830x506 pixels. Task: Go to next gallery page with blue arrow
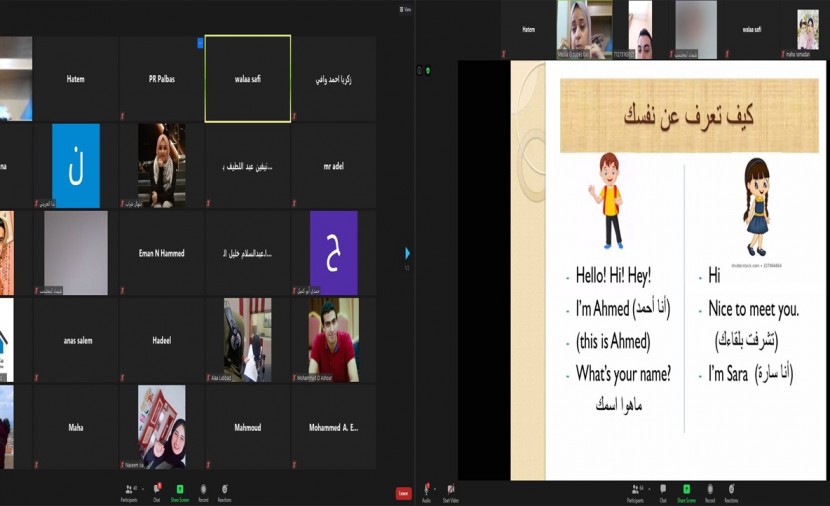pos(407,253)
